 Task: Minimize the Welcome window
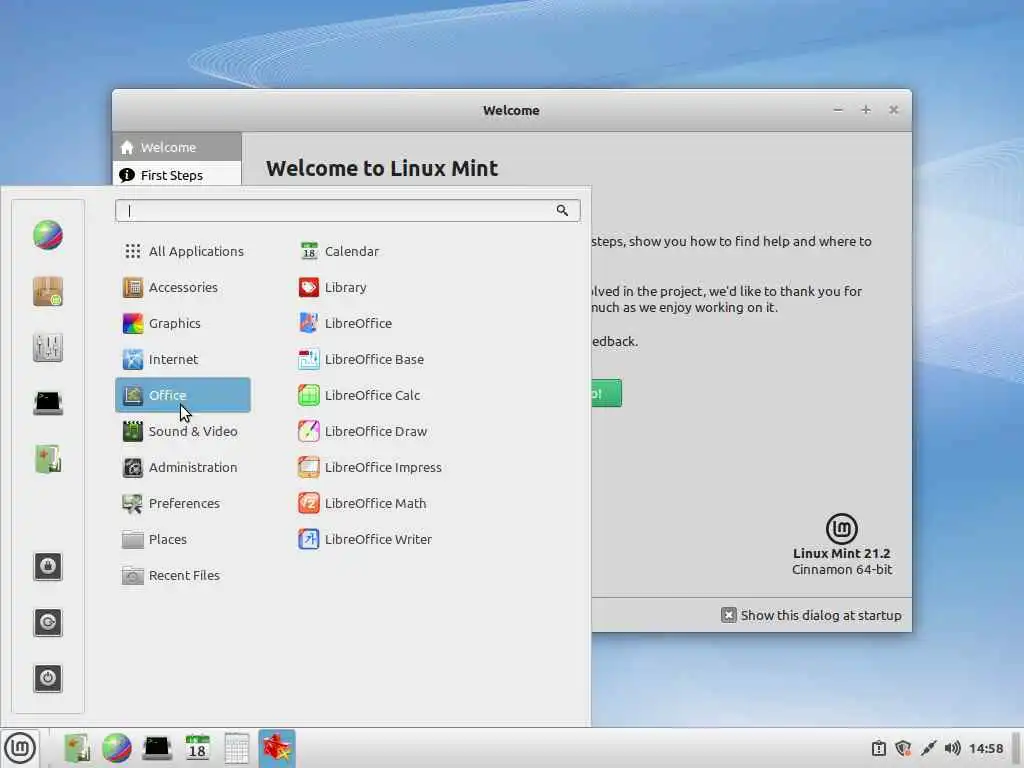pos(838,110)
